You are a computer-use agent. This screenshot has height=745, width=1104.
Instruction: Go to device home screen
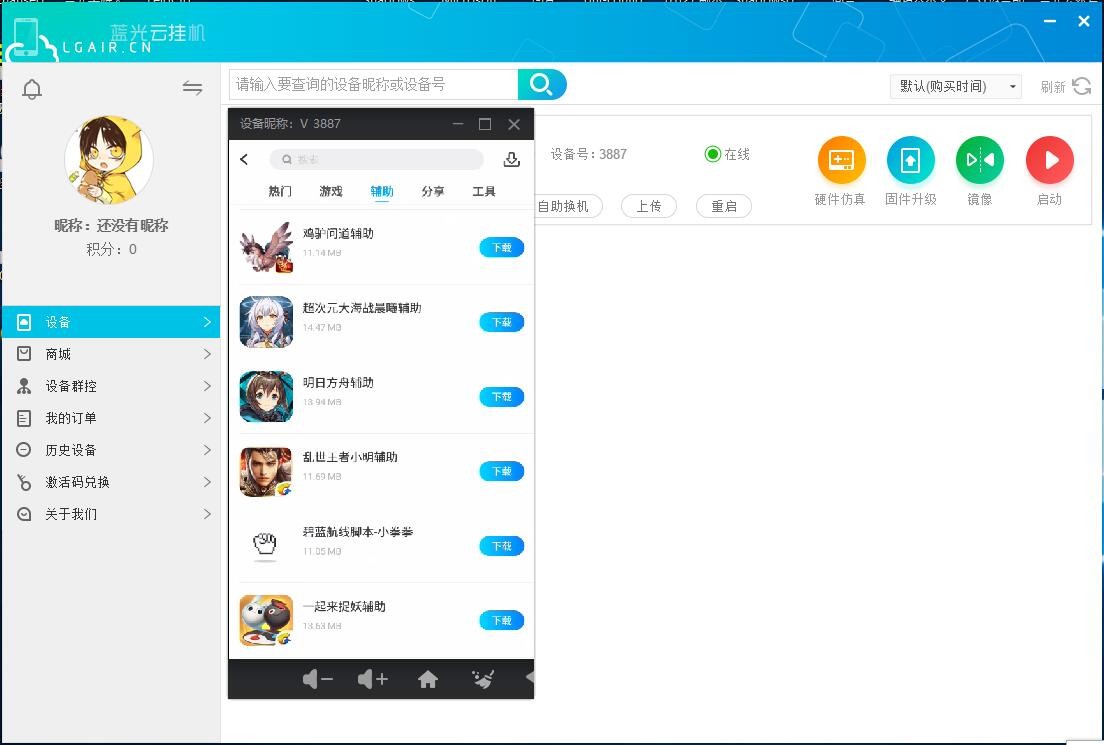[x=427, y=679]
